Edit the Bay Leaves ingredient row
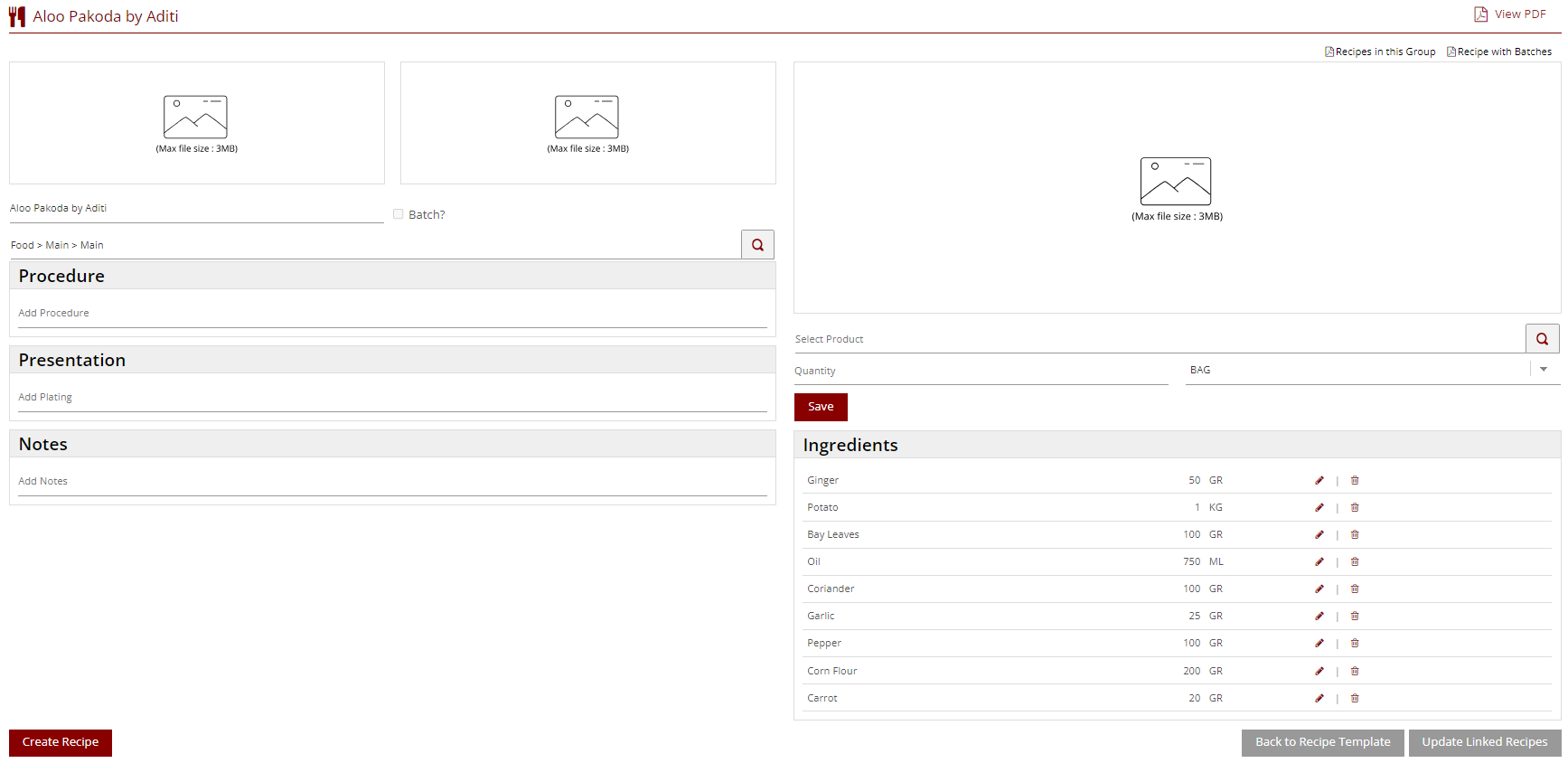1568x763 pixels. tap(1319, 535)
